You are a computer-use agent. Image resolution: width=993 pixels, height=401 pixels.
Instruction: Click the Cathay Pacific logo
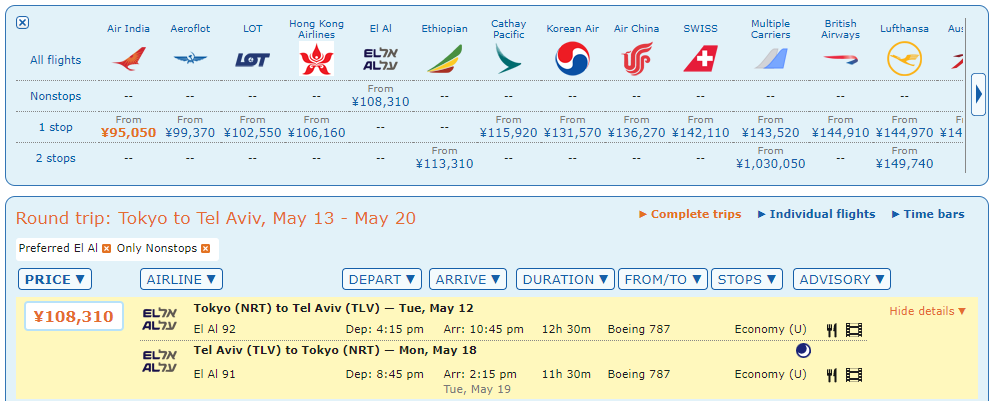click(x=508, y=60)
